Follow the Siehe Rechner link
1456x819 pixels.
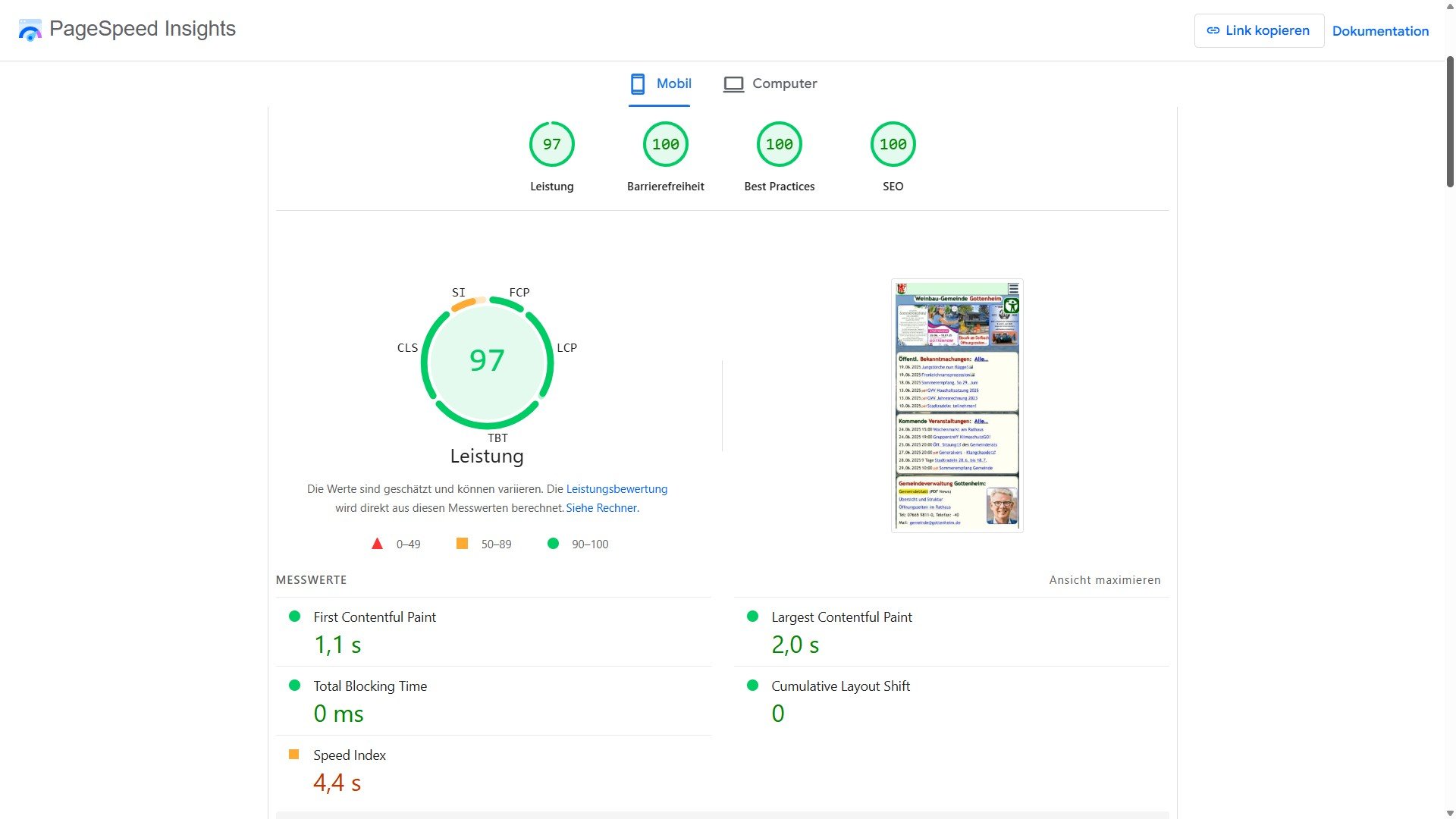point(602,508)
